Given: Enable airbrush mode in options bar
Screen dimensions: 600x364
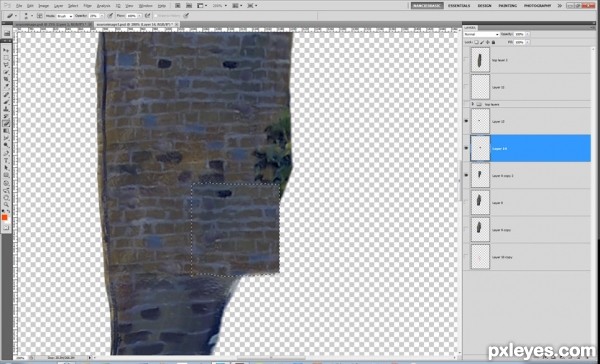Looking at the screenshot, I should [x=147, y=16].
